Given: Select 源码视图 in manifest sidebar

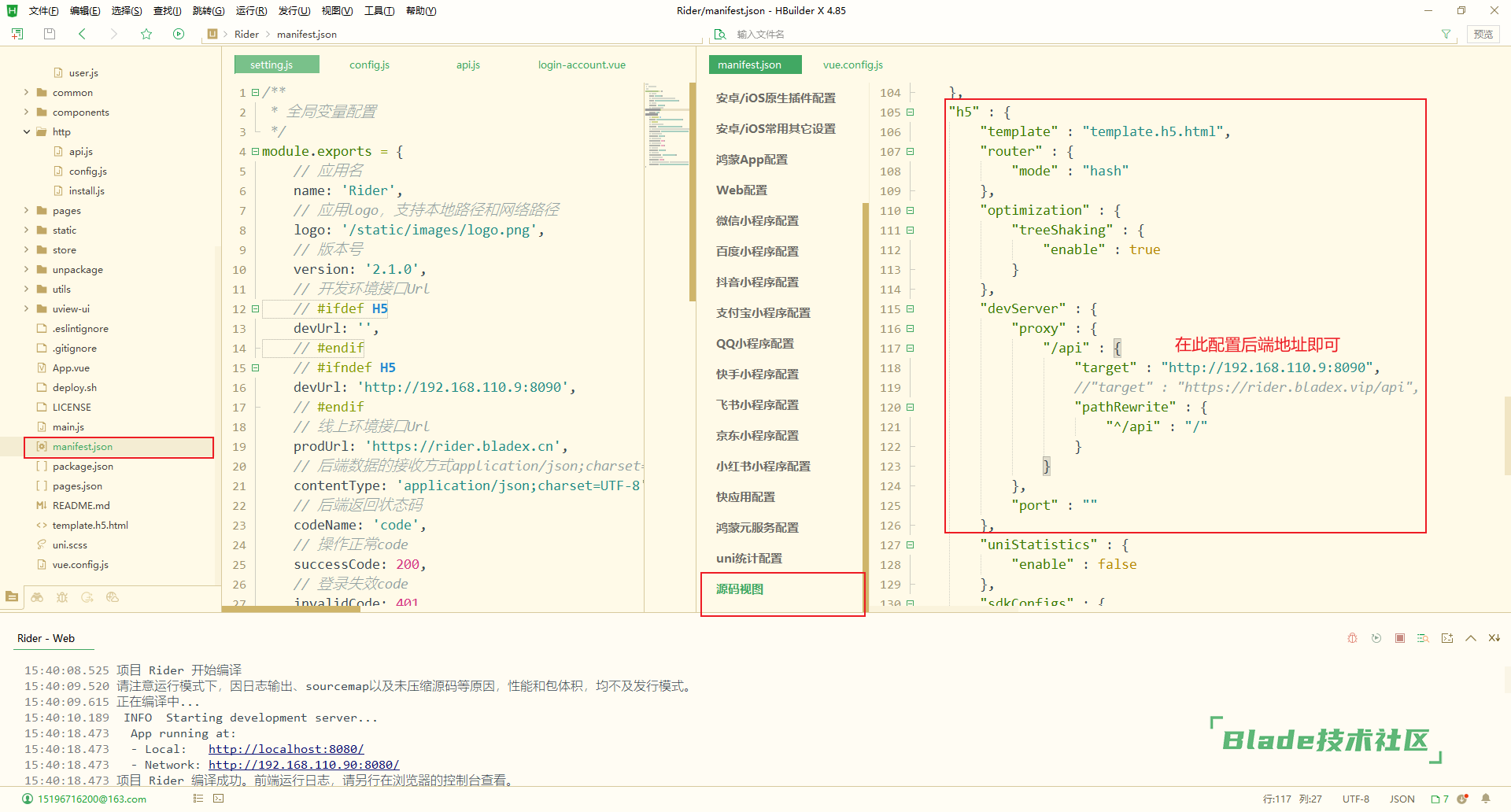Looking at the screenshot, I should (740, 589).
